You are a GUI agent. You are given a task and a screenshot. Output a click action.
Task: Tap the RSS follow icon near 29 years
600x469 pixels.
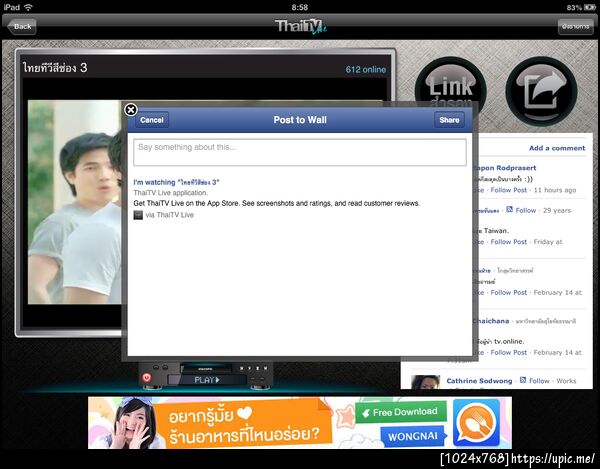[509, 209]
